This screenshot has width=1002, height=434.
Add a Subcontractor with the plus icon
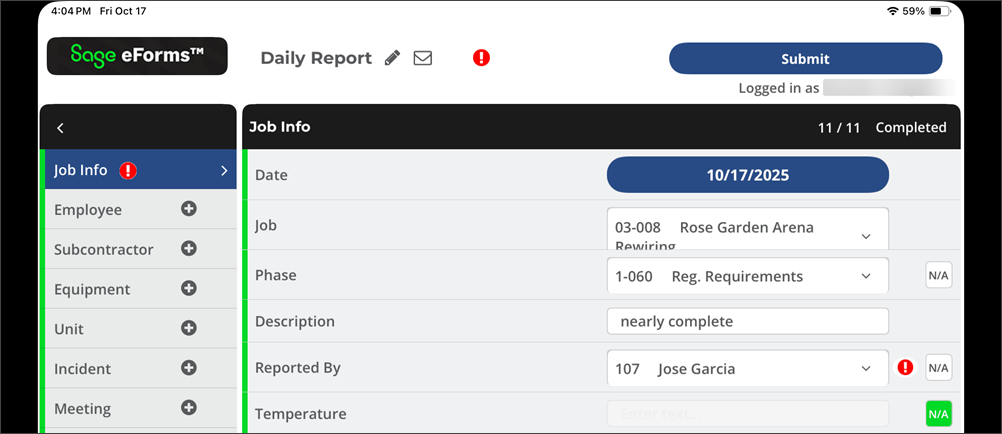188,249
